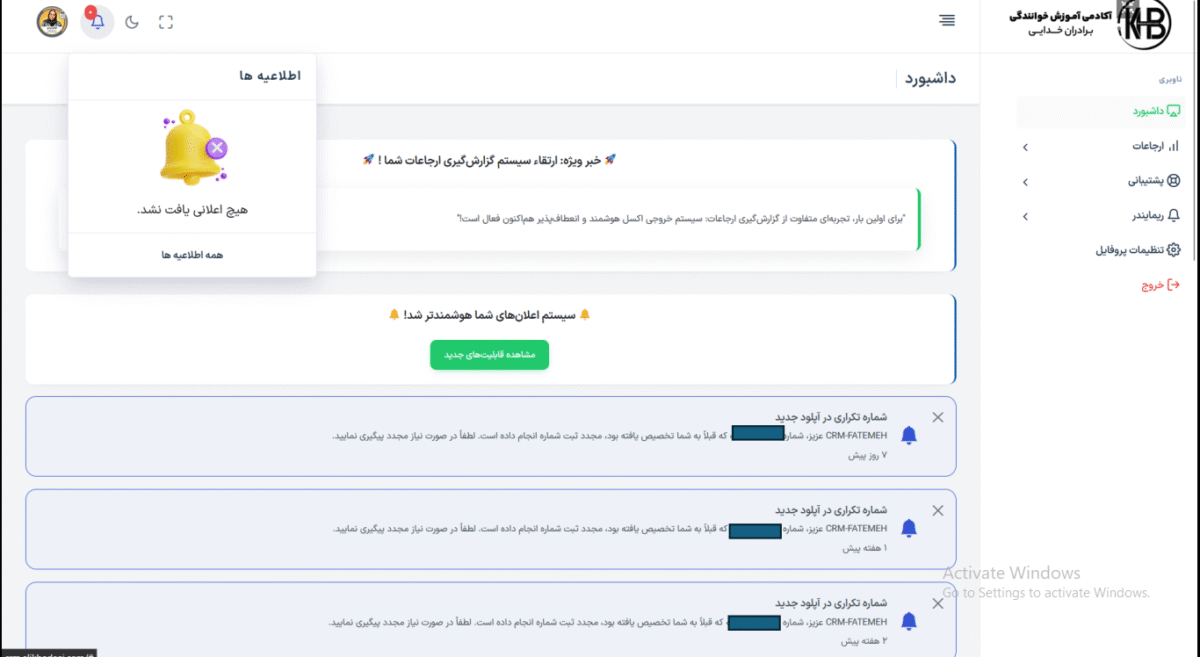Click the notification bell icon in header
Viewport: 1200px width, 657px height.
(97, 22)
